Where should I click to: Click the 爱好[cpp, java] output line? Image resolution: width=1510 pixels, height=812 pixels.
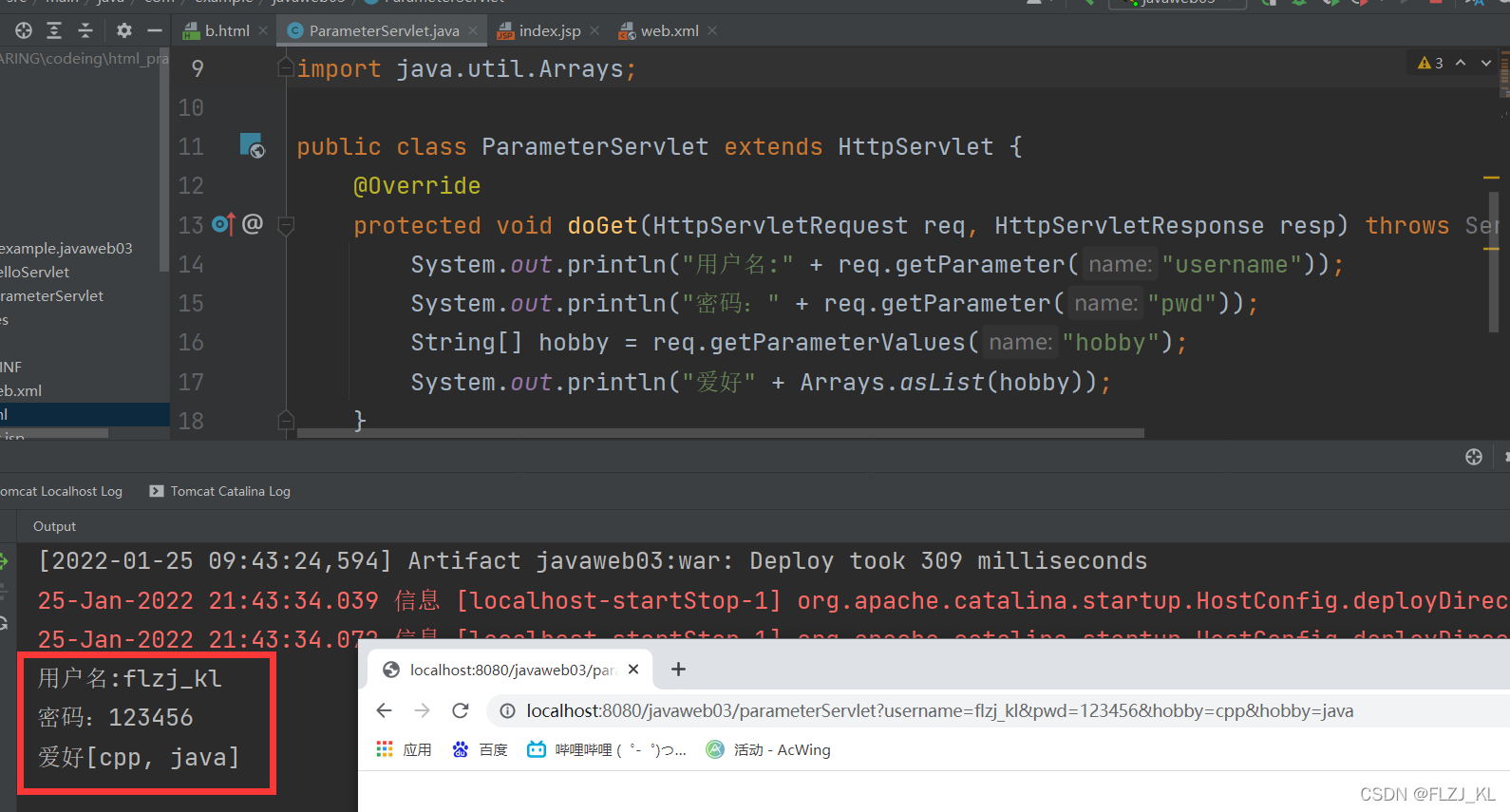[x=139, y=757]
